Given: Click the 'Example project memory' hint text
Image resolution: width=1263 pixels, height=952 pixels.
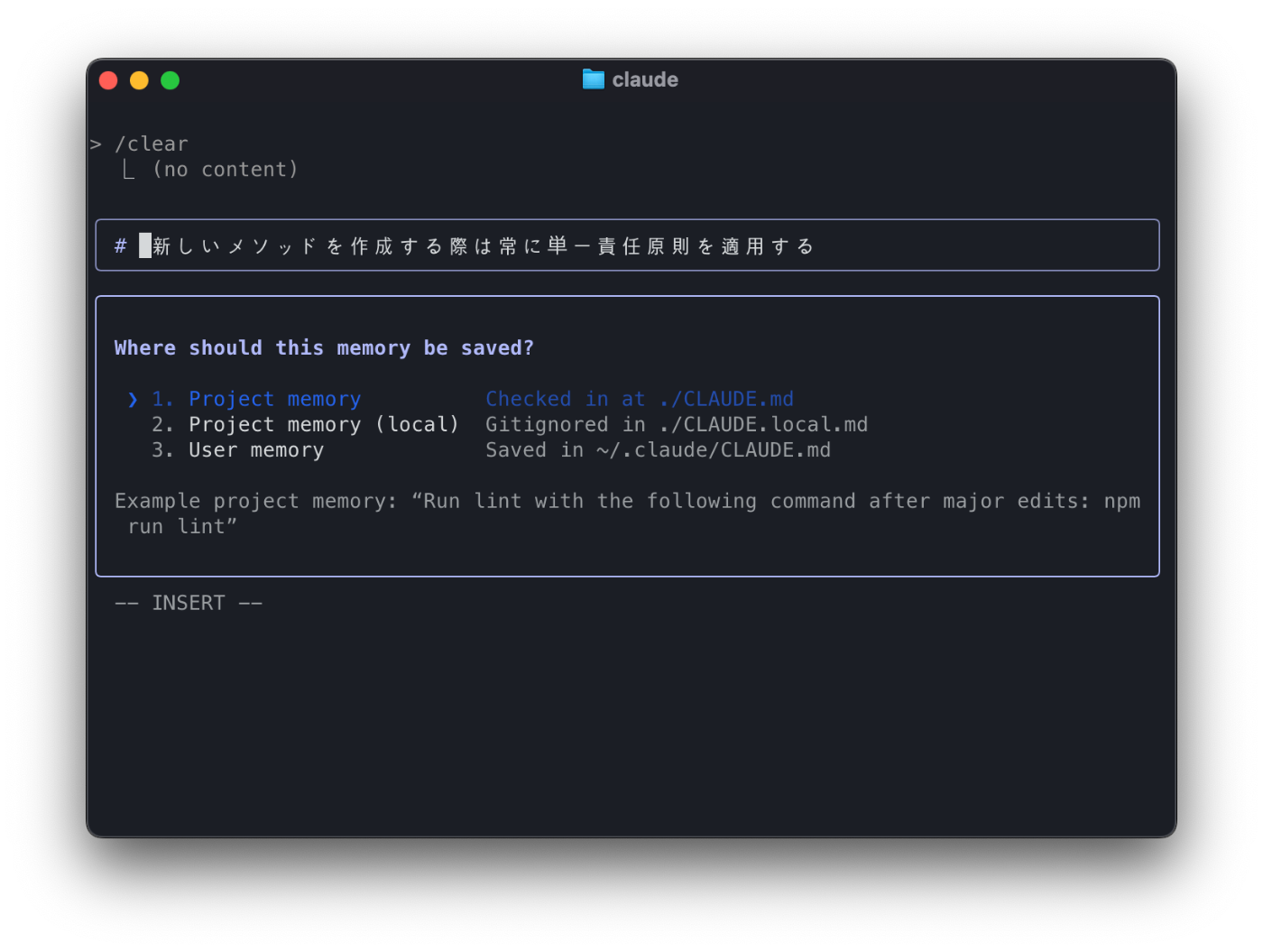Looking at the screenshot, I should [x=627, y=513].
